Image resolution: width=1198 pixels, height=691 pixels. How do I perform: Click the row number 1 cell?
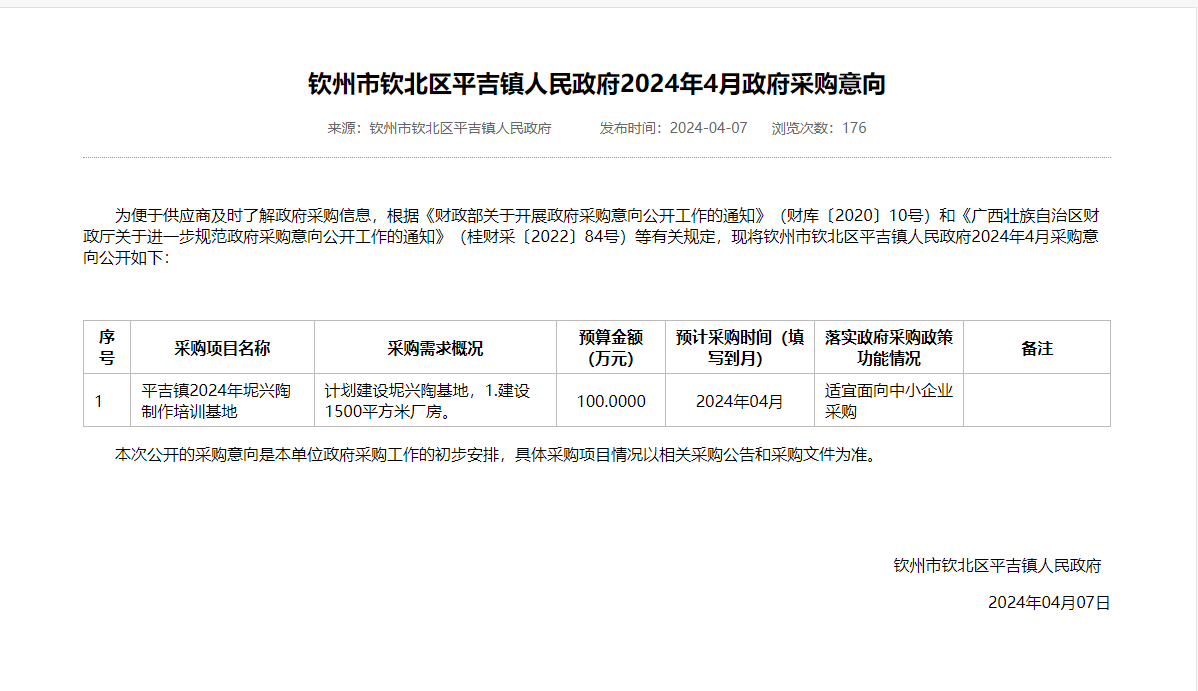click(x=107, y=401)
